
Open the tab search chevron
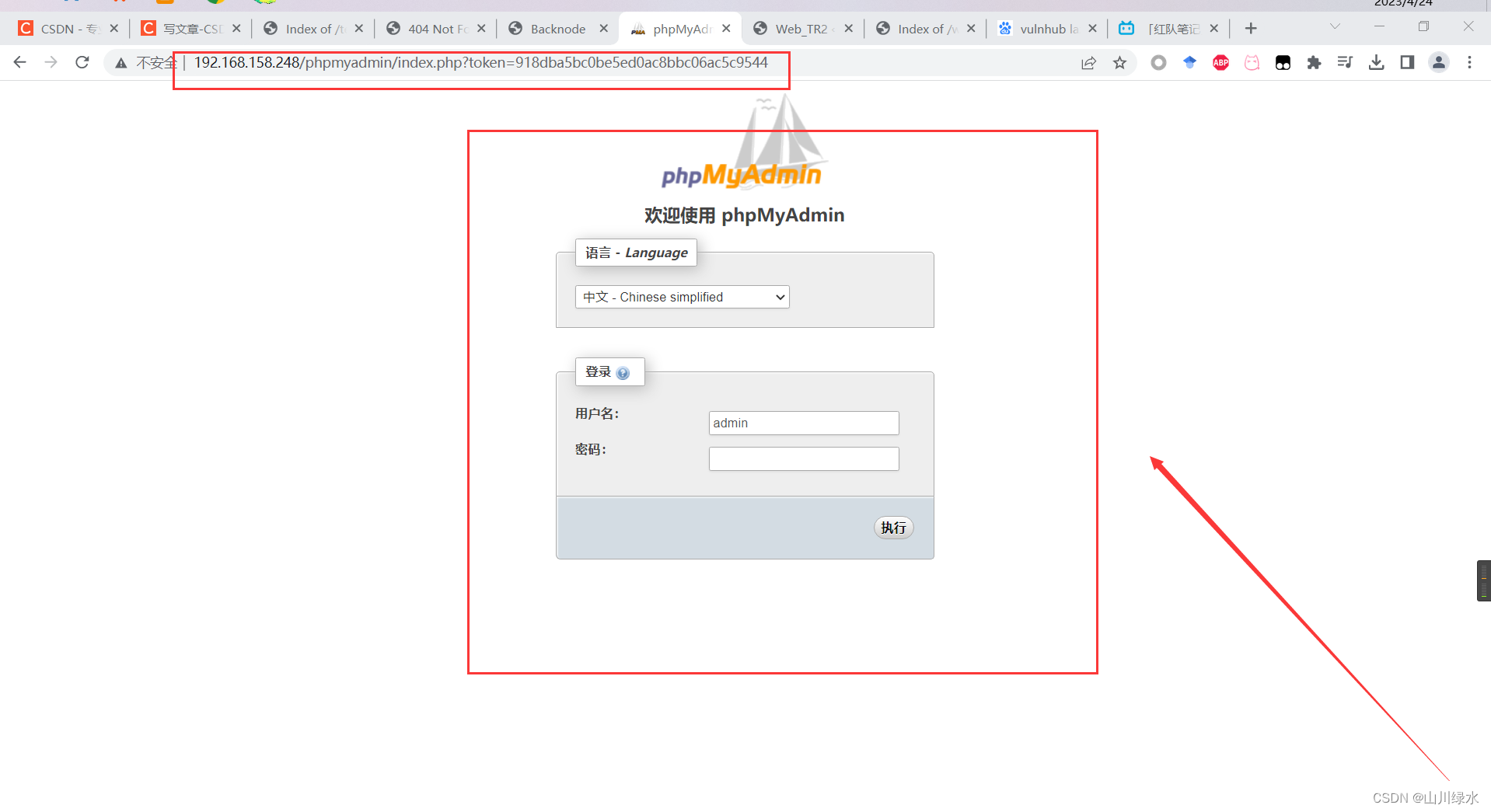click(x=1335, y=26)
